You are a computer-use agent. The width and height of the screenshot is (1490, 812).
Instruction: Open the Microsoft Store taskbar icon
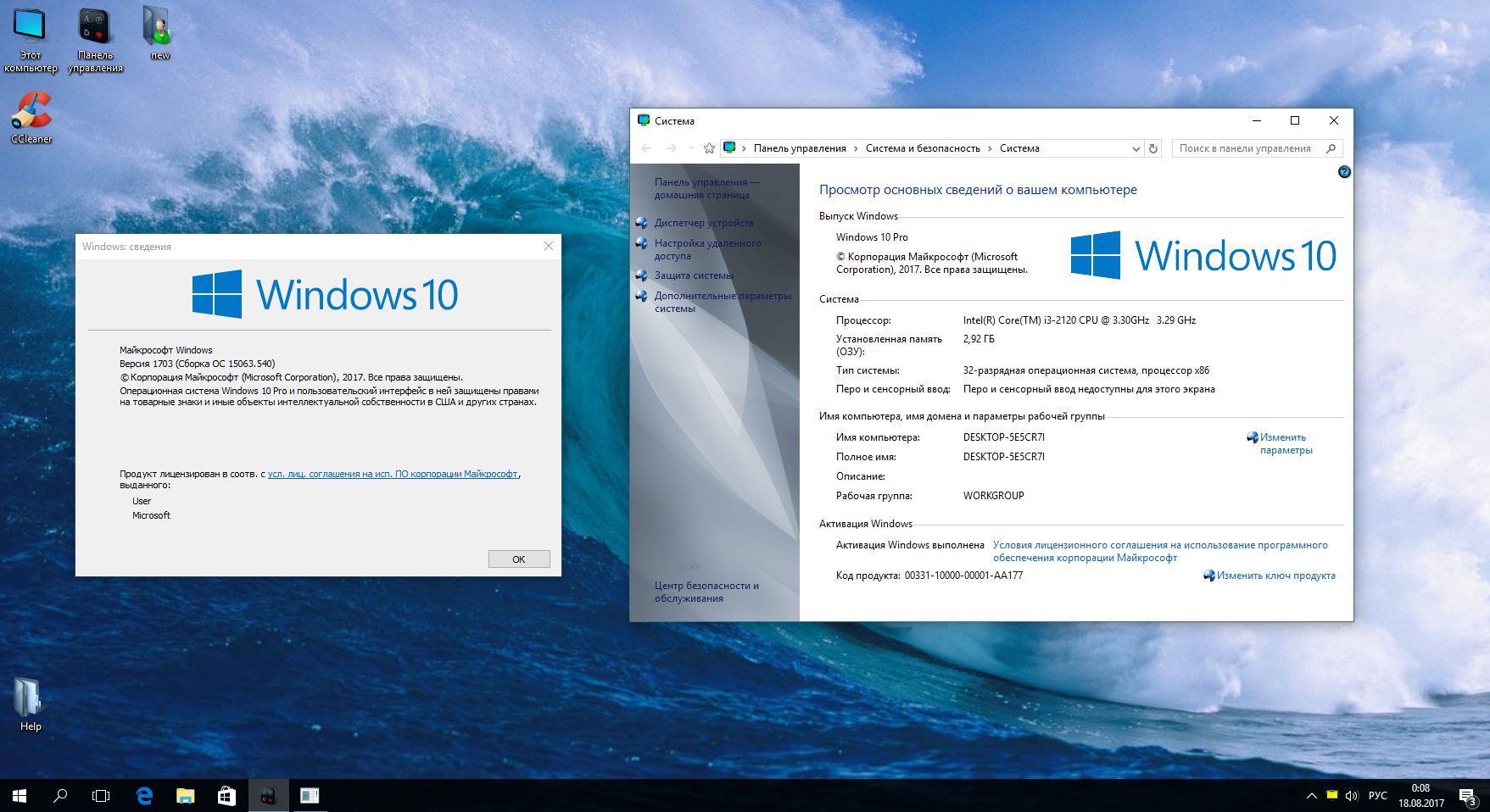(226, 796)
